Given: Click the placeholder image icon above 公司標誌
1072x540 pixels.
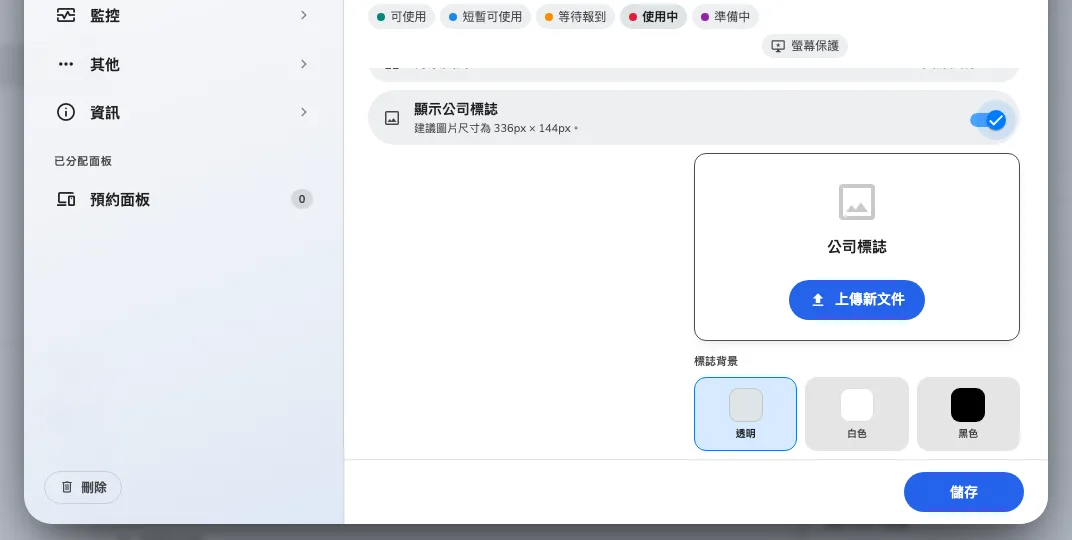Looking at the screenshot, I should pos(857,202).
